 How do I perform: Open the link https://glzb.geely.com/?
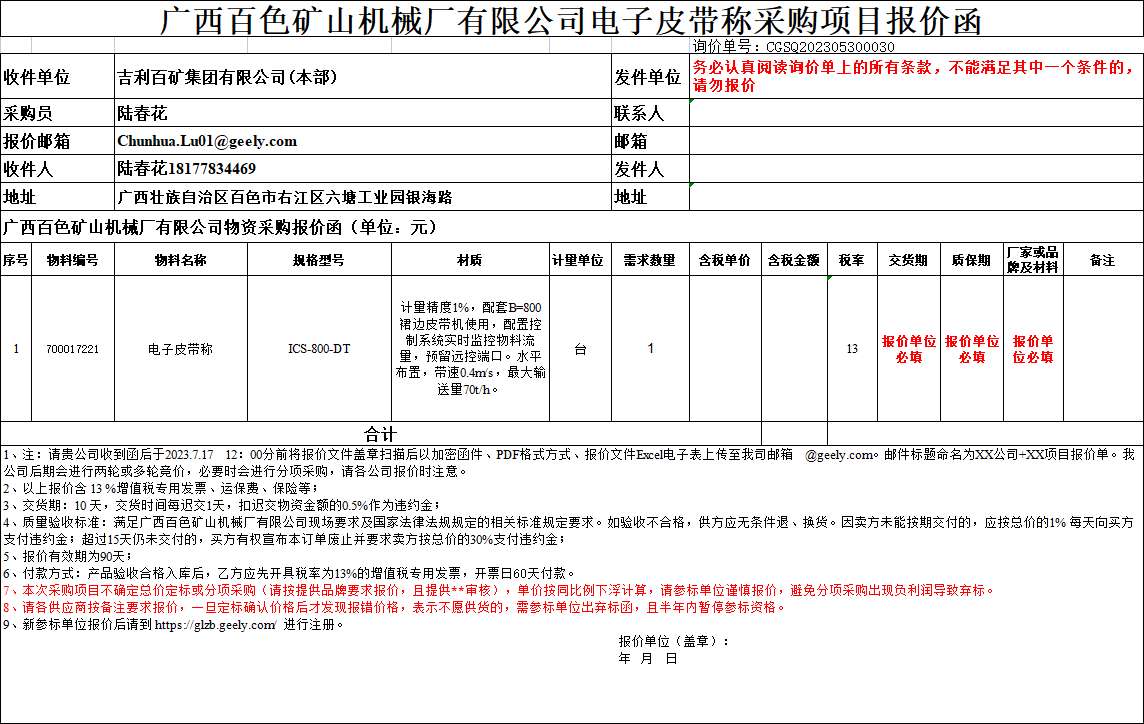pos(215,625)
